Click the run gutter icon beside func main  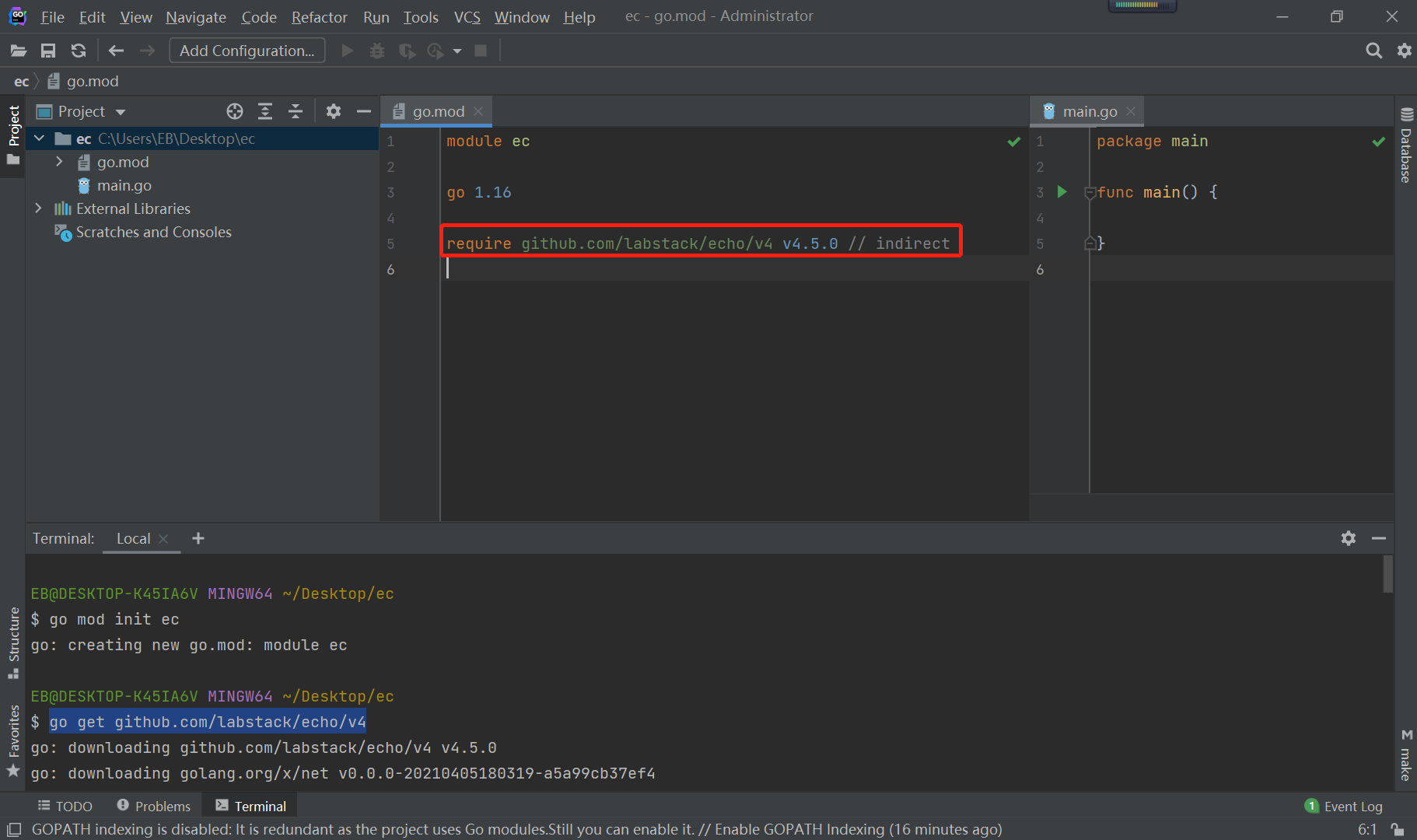click(1062, 191)
